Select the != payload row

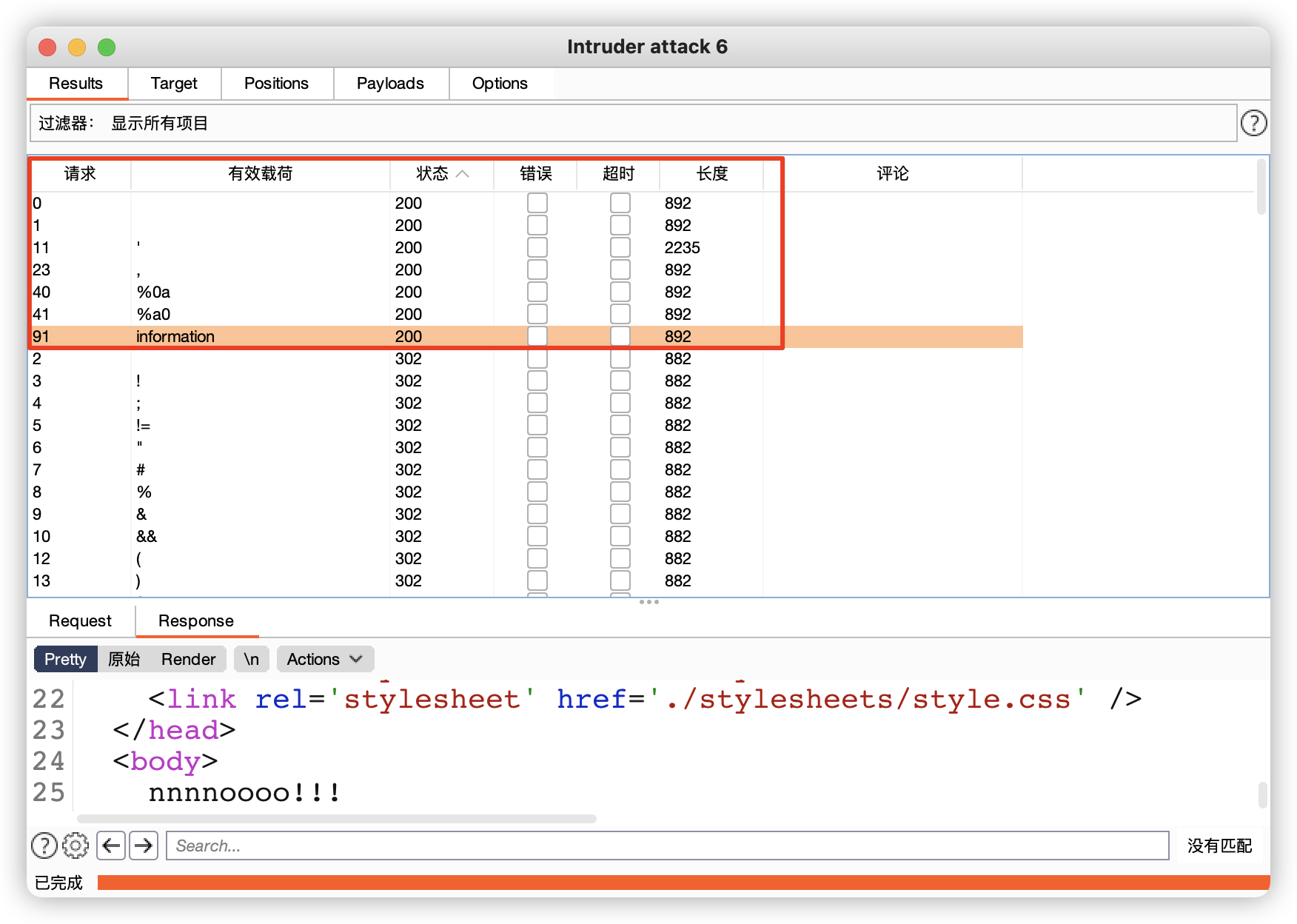coord(526,425)
